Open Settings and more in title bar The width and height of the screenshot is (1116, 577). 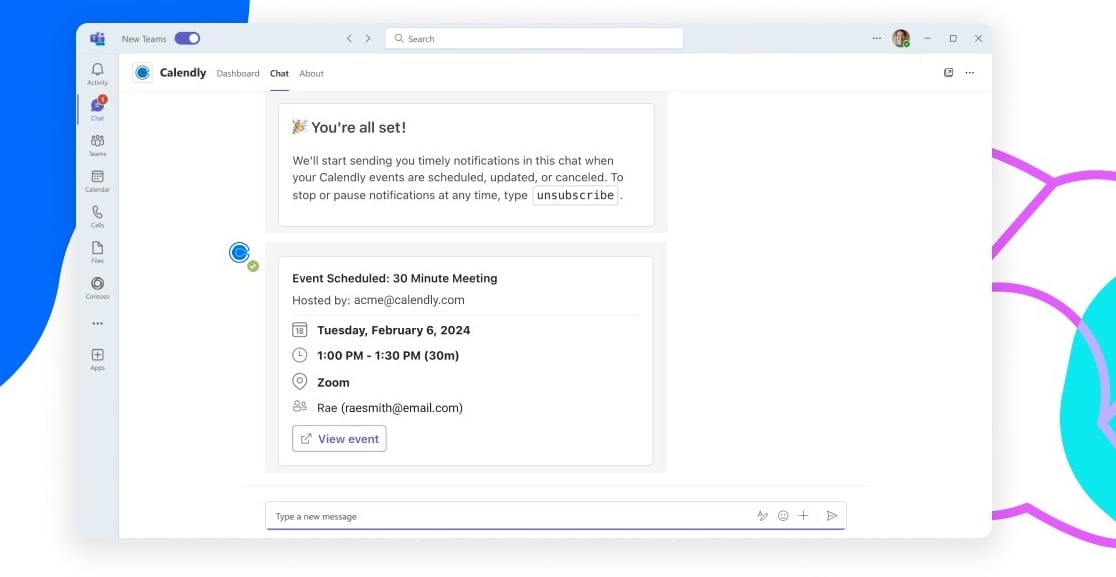click(877, 38)
